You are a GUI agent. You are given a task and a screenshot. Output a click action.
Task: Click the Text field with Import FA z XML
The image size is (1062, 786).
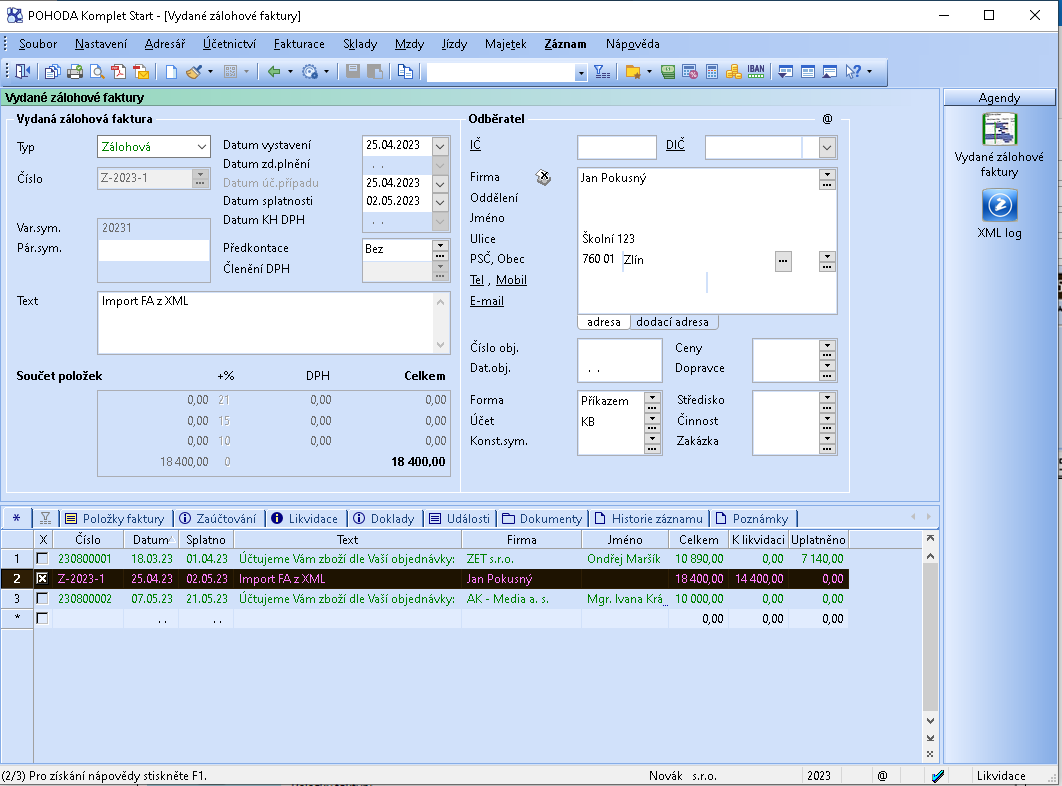coord(274,323)
